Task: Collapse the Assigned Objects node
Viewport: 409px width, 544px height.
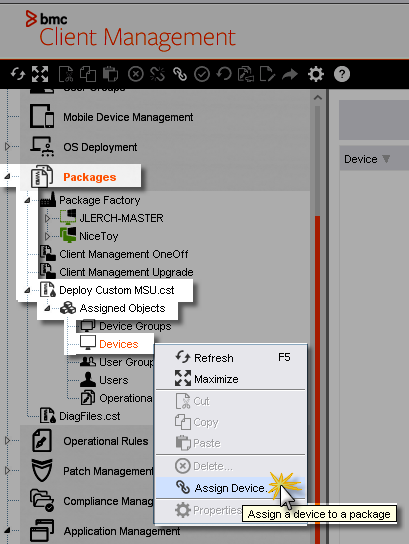Action: coord(47,308)
